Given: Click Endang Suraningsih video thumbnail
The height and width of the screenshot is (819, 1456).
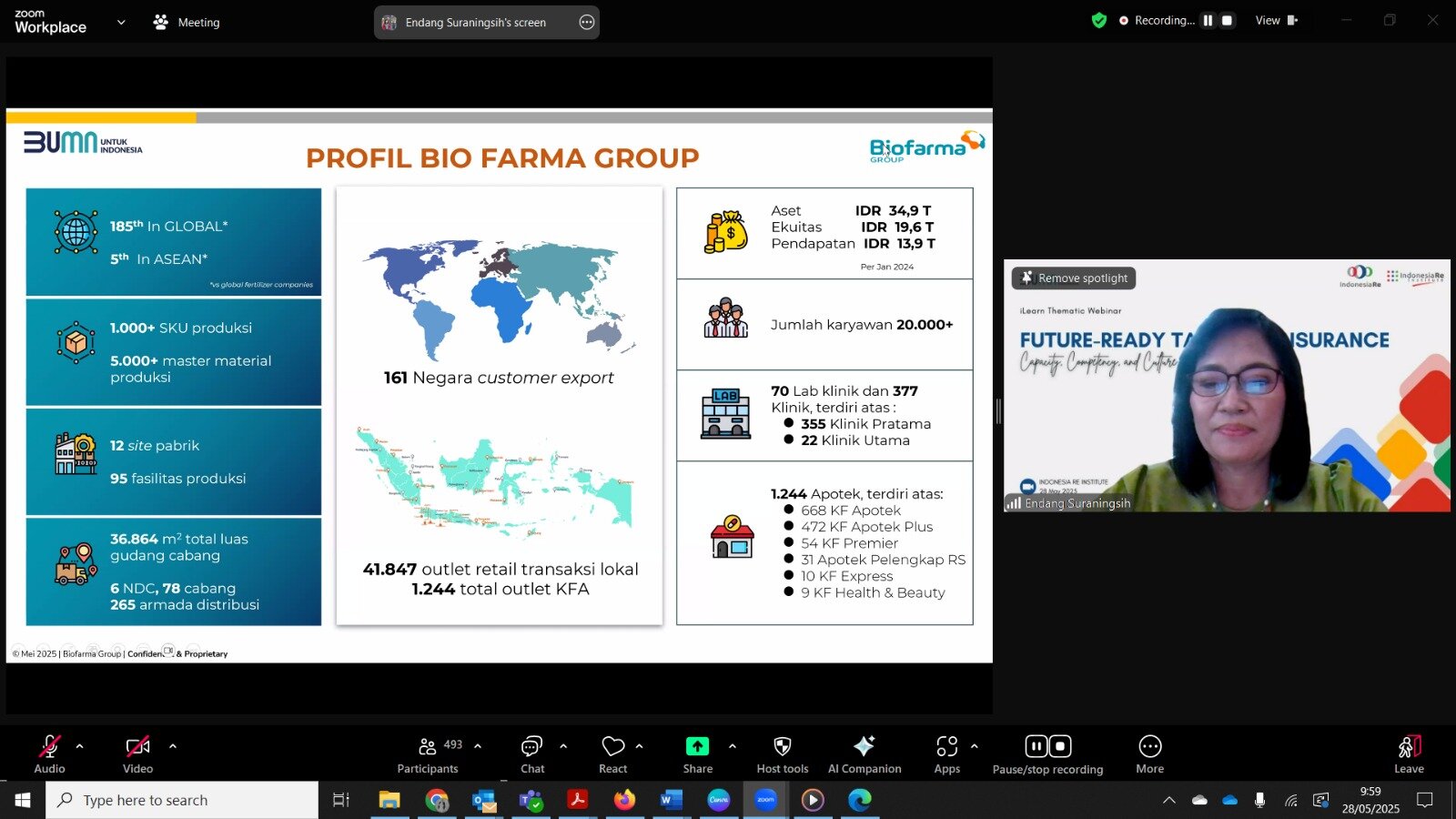Looking at the screenshot, I should (1227, 385).
